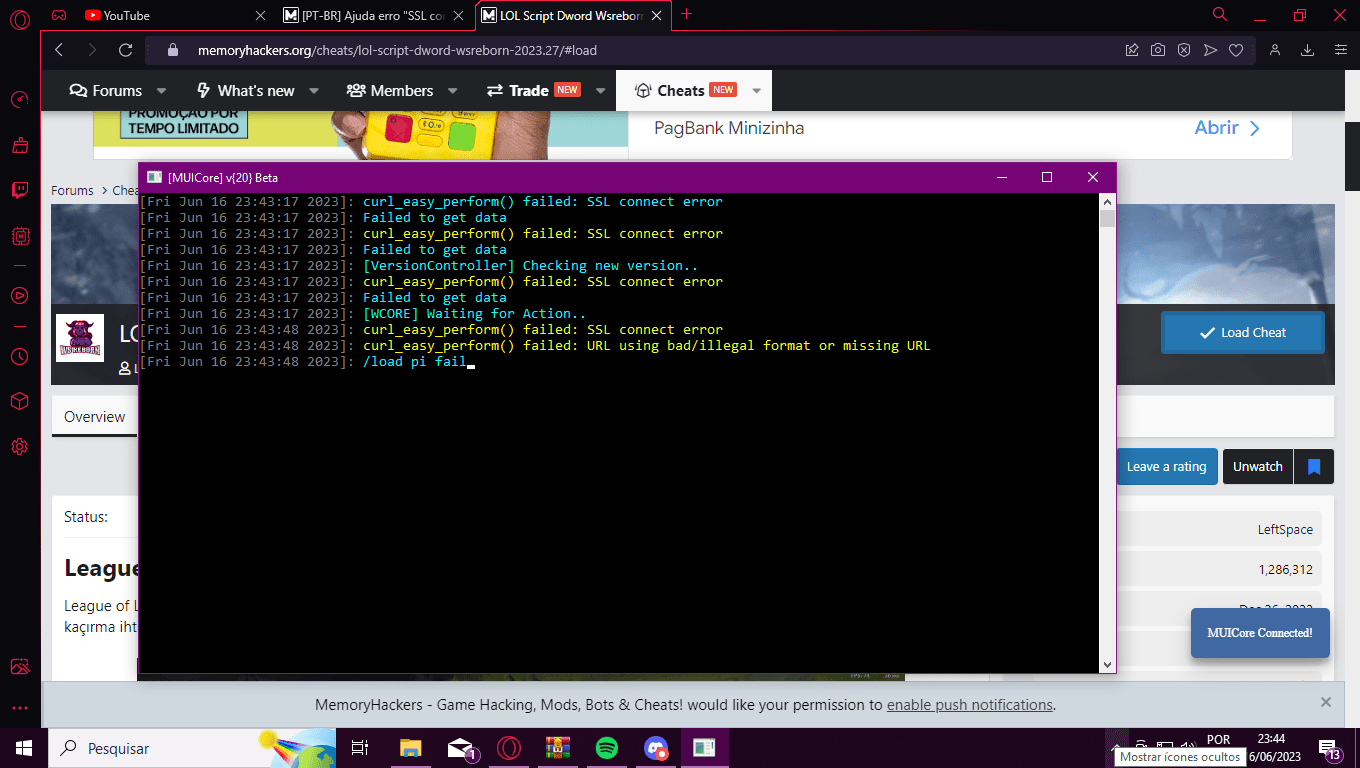Viewport: 1360px width, 768px height.
Task: Open the Mail app from taskbar
Action: 461,748
